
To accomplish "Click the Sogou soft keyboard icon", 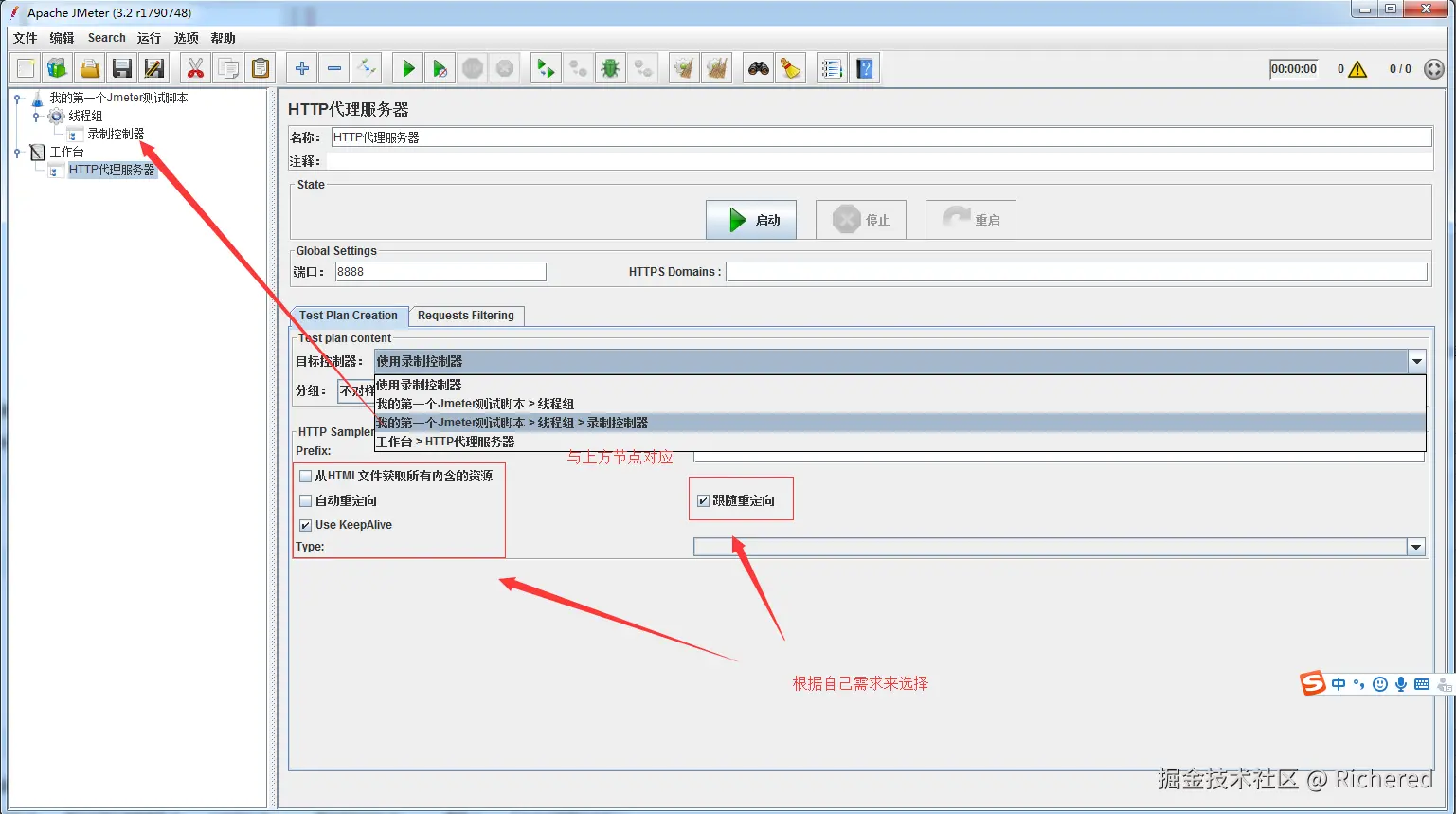I will tap(1422, 684).
